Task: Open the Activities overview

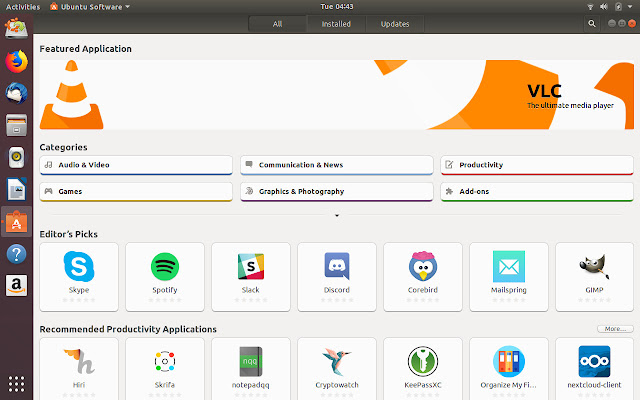Action: coord(23,7)
